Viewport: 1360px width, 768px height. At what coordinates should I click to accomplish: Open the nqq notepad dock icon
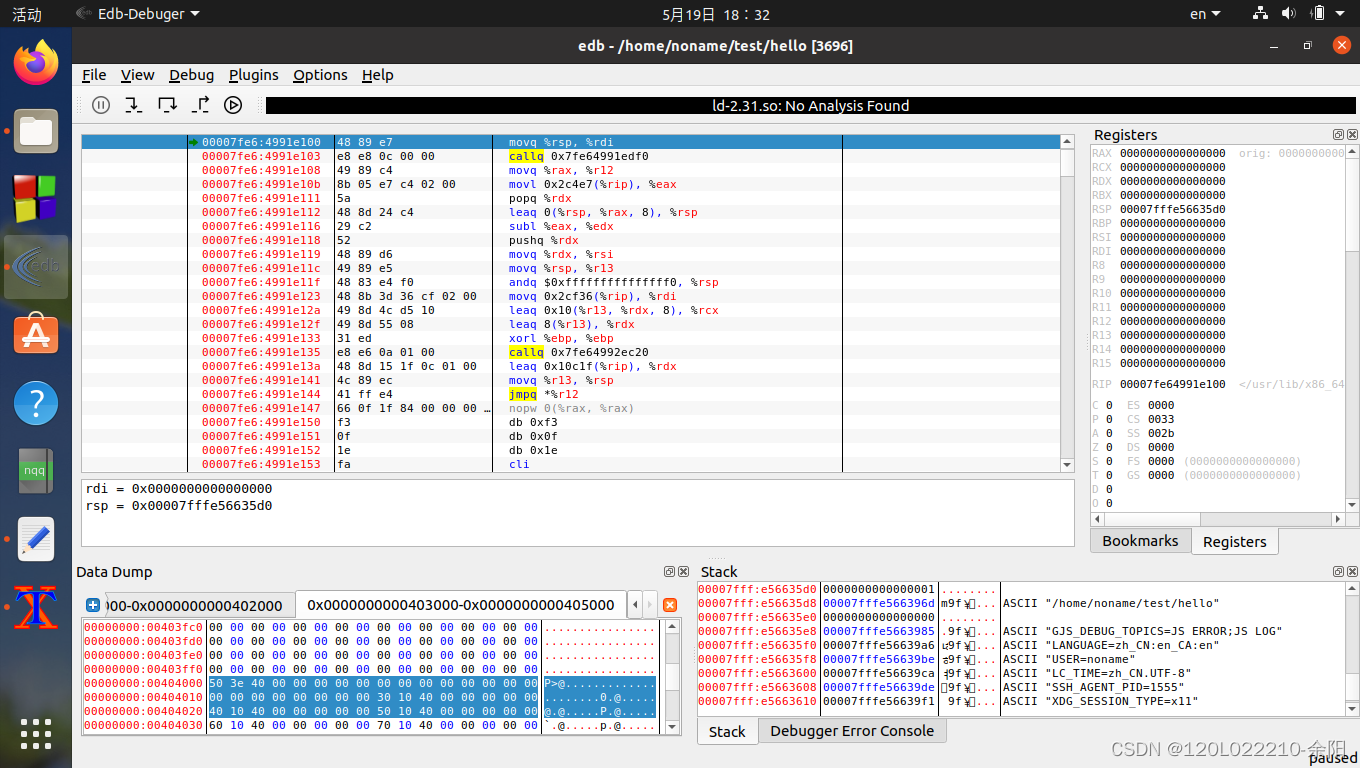click(36, 471)
